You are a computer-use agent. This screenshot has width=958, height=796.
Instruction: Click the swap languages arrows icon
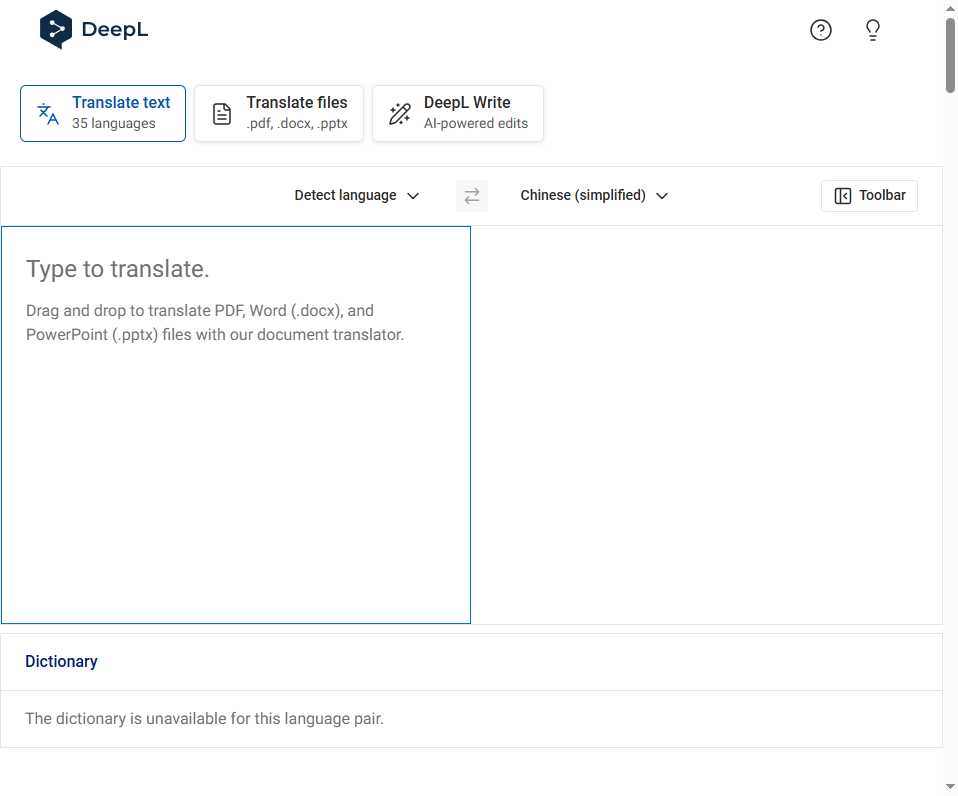(471, 195)
